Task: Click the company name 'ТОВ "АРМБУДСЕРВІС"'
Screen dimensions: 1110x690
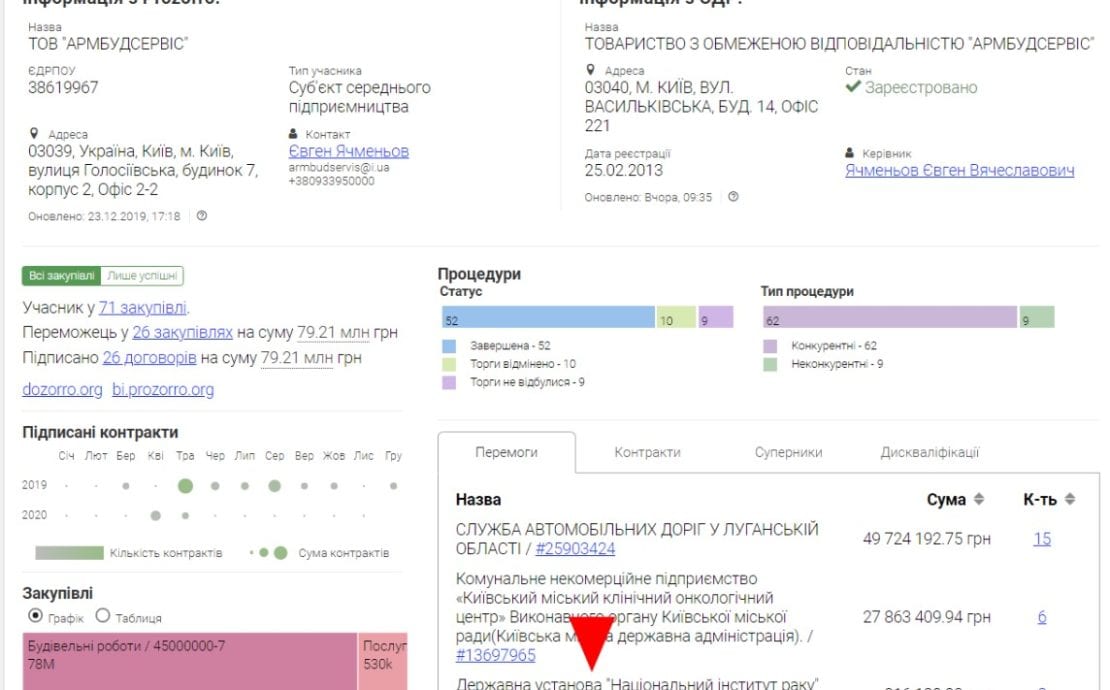Action: [x=108, y=44]
